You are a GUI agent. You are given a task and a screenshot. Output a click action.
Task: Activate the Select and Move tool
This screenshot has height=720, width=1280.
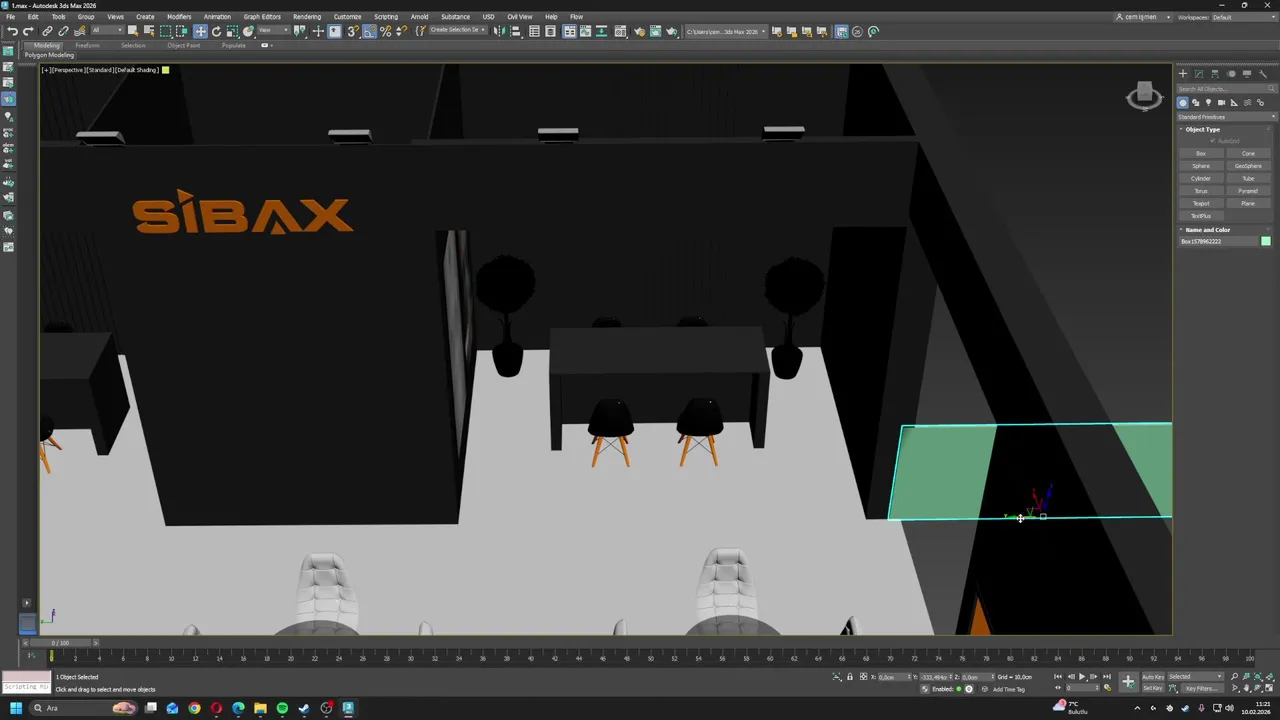[200, 31]
